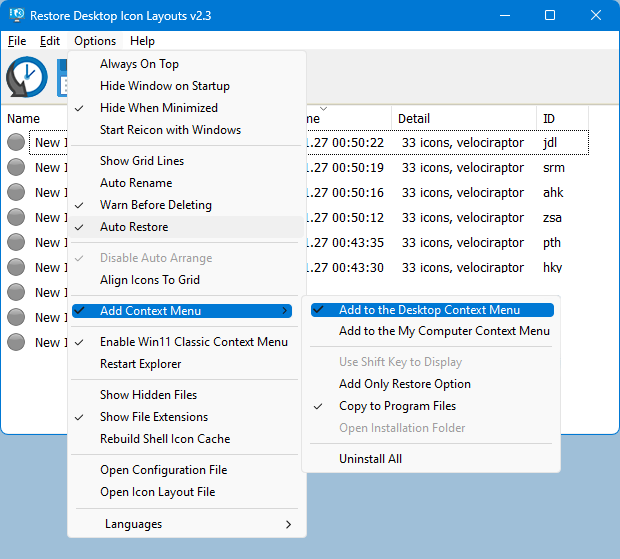
Task: Choose Uninstall All
Action: pyautogui.click(x=432, y=459)
